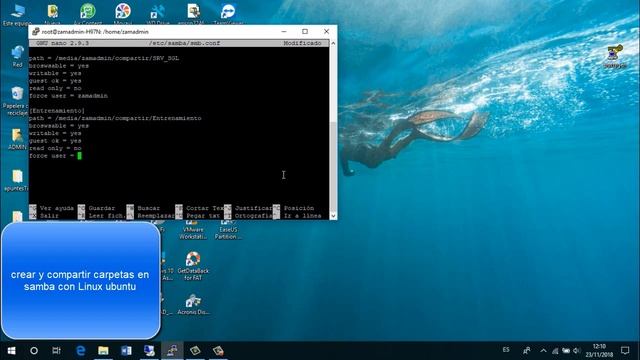Screen dimensions: 640x360
Task: Open the network icon in the system tray
Action: tap(555, 351)
